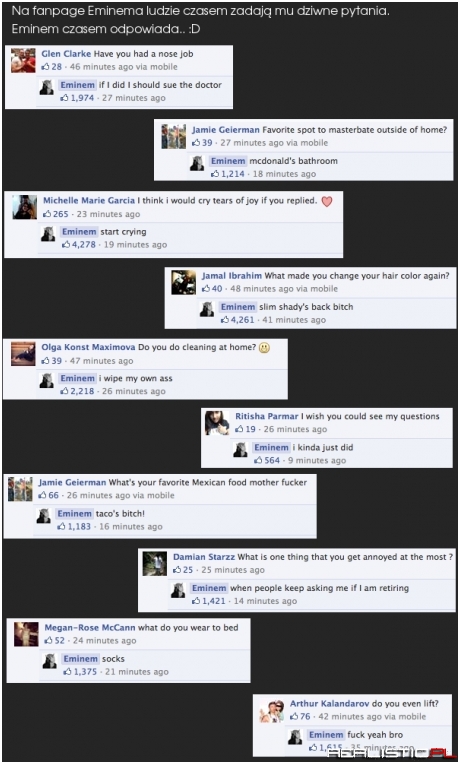Viewport: 460px width, 764px height.
Task: Open Michelle Marie Garcia's profile link
Action: [x=89, y=200]
